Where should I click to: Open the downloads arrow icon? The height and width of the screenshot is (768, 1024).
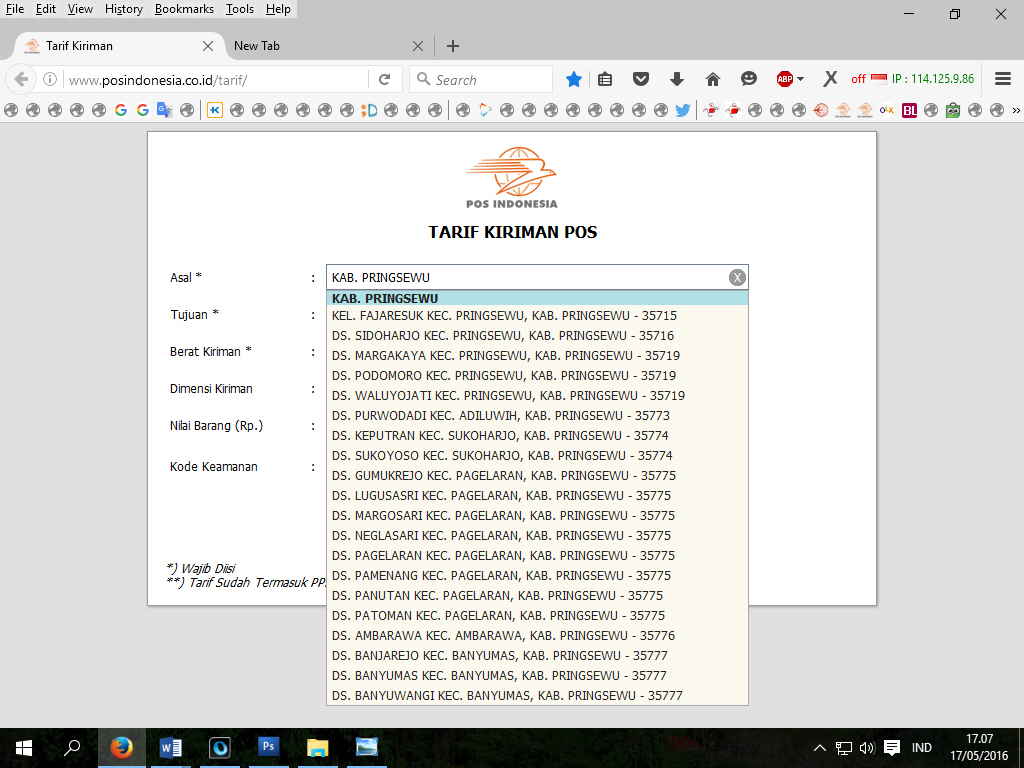pyautogui.click(x=677, y=80)
